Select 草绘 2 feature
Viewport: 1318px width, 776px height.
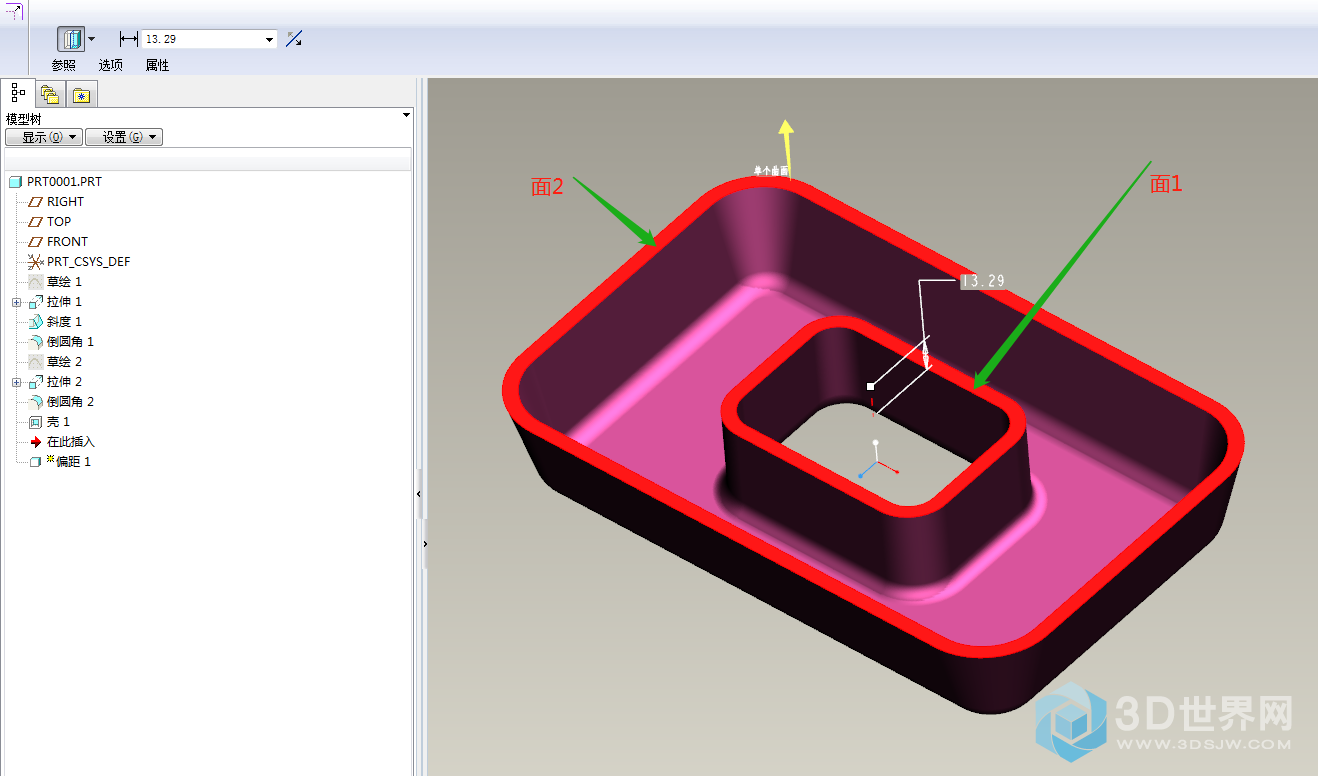coord(64,362)
